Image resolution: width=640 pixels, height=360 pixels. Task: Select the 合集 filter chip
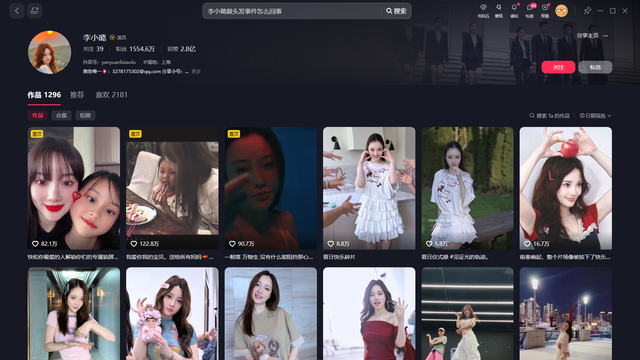point(61,116)
